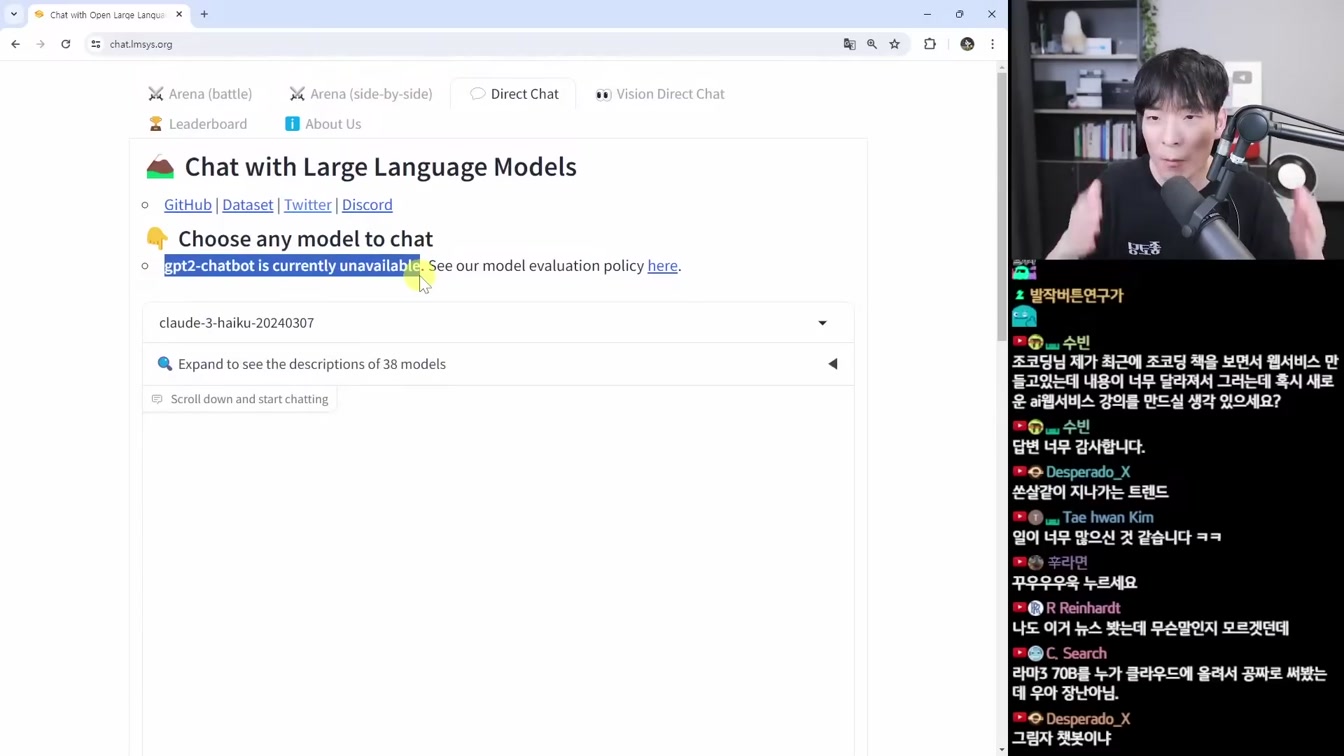The height and width of the screenshot is (756, 1344).
Task: Translate this page icon in address bar
Action: click(849, 44)
